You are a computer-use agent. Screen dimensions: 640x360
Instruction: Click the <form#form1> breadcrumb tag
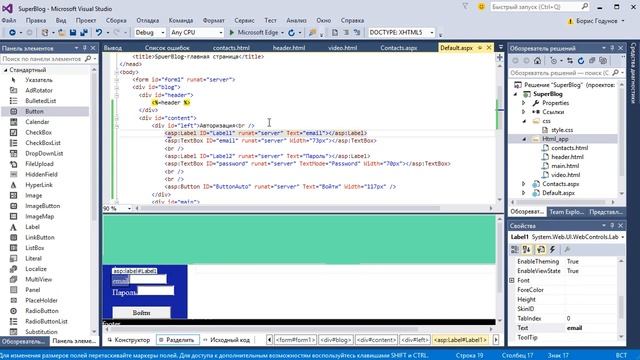tap(295, 340)
